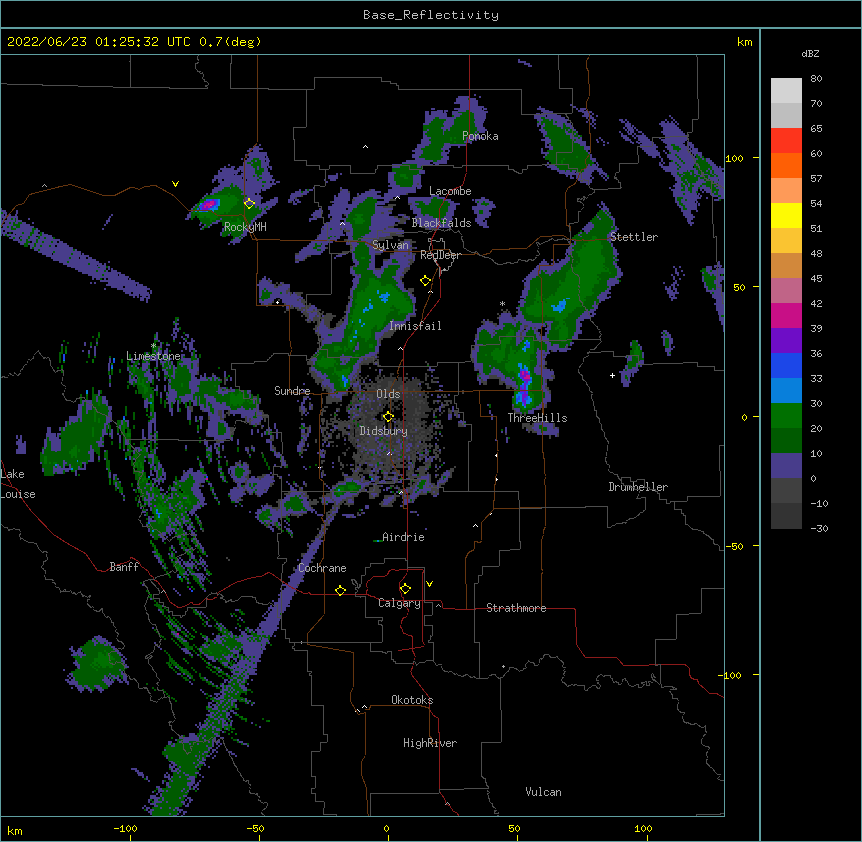Select the Okotoks label
Screen dimensions: 862x842
coord(412,700)
